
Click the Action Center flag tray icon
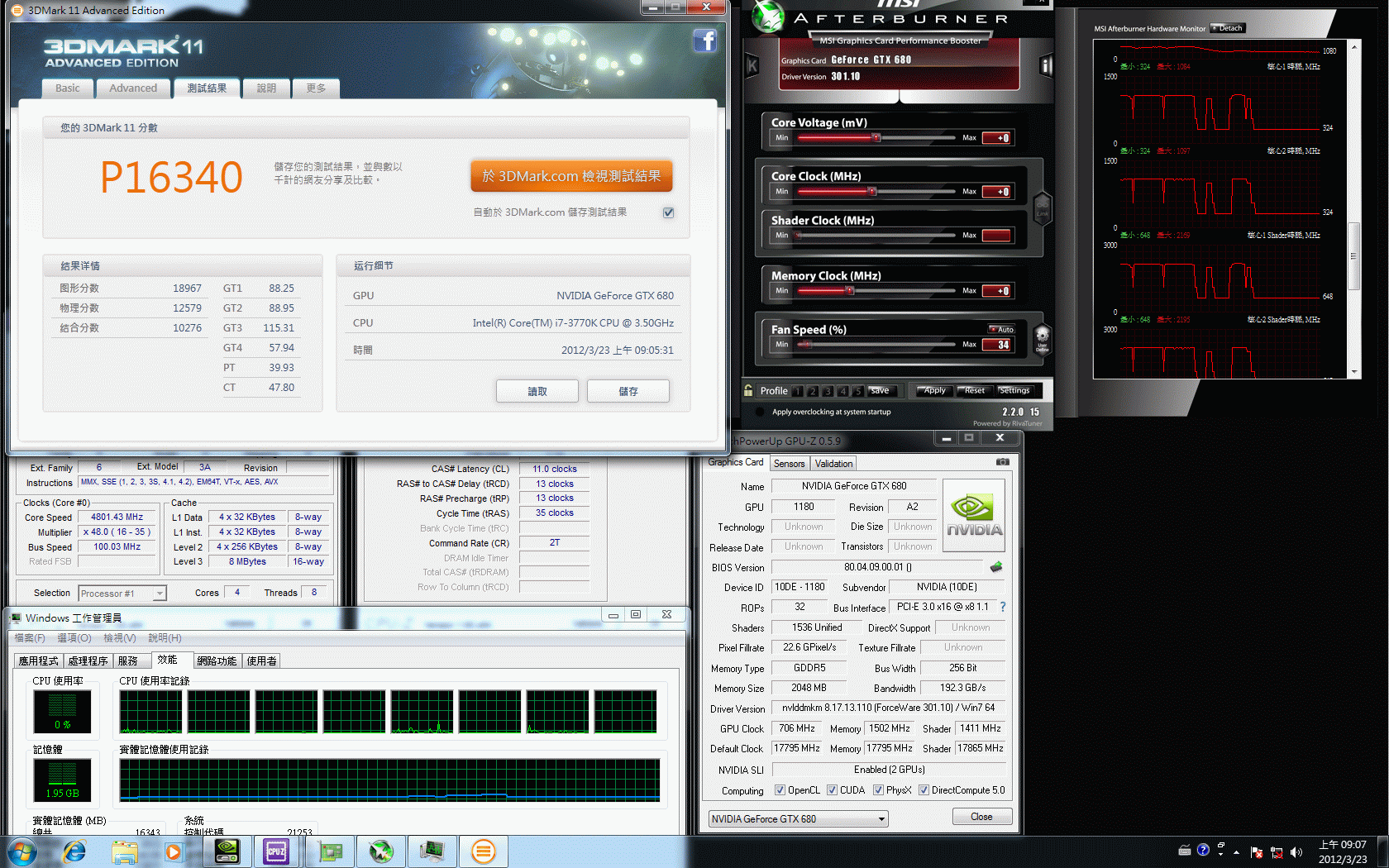tap(1256, 851)
